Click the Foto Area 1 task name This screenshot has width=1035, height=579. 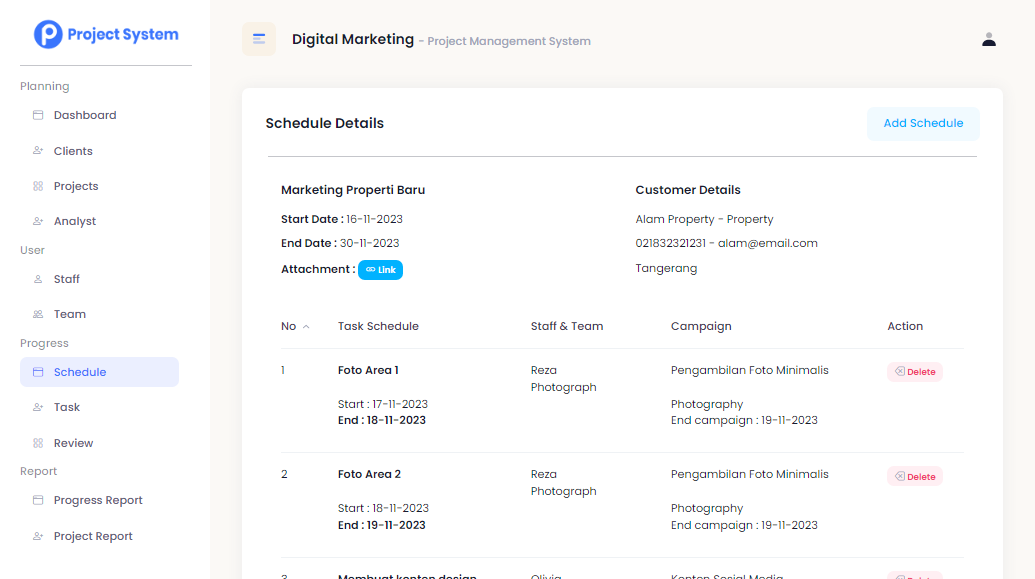(368, 370)
